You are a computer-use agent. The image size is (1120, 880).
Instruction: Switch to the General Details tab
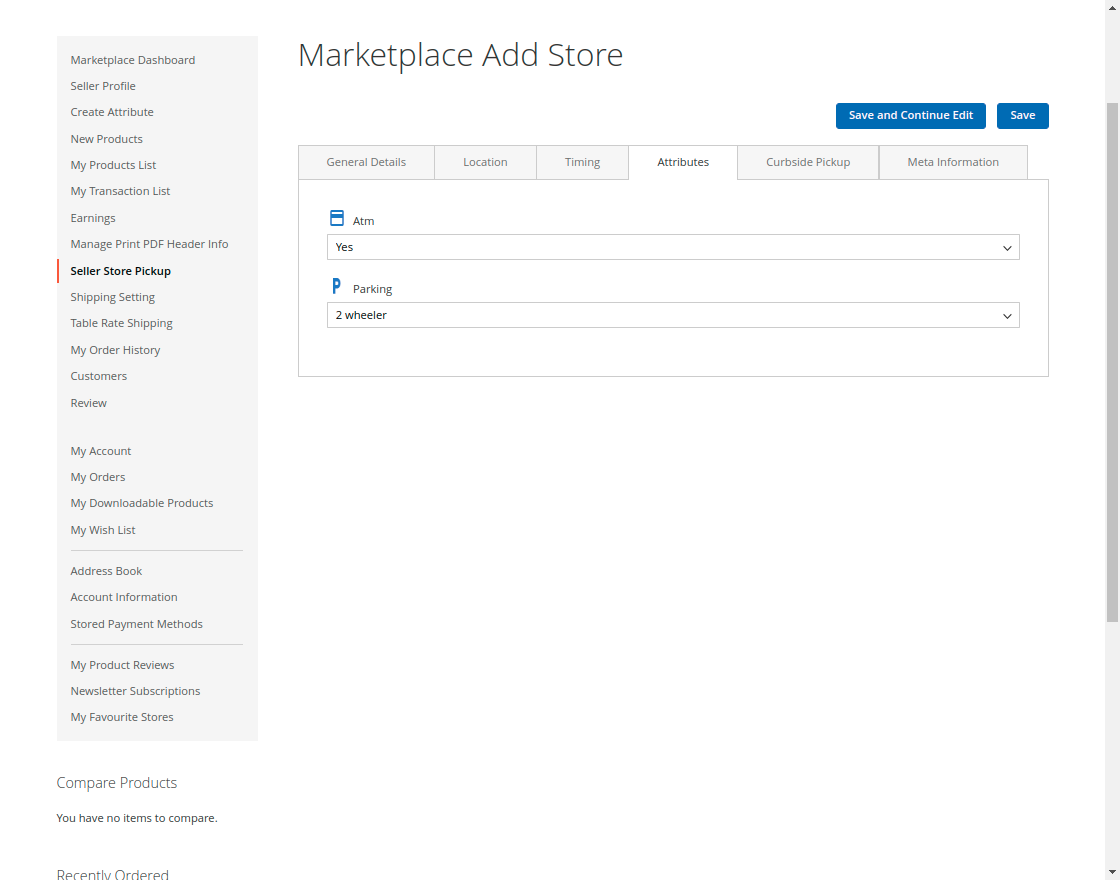(x=366, y=162)
